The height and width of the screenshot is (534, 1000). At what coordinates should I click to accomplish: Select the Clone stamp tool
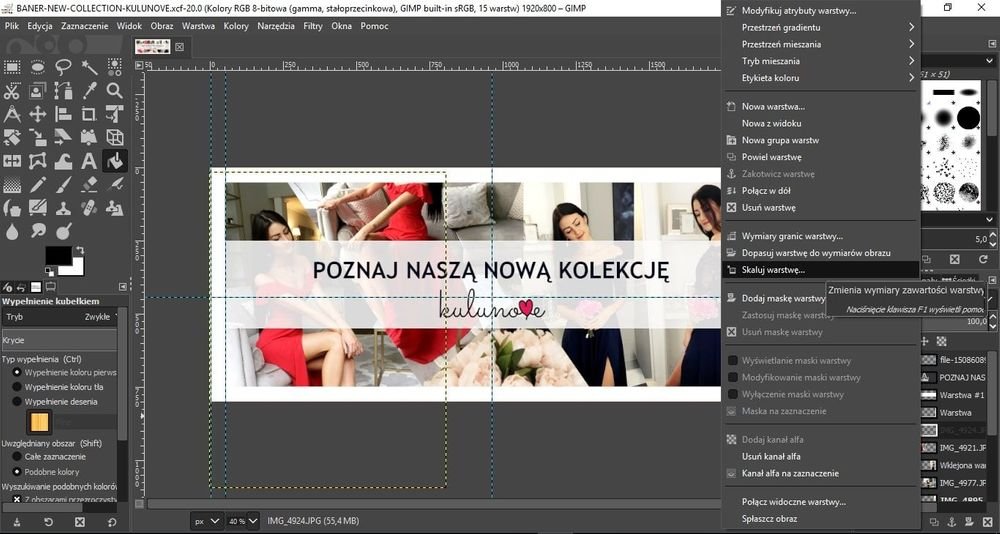point(63,207)
